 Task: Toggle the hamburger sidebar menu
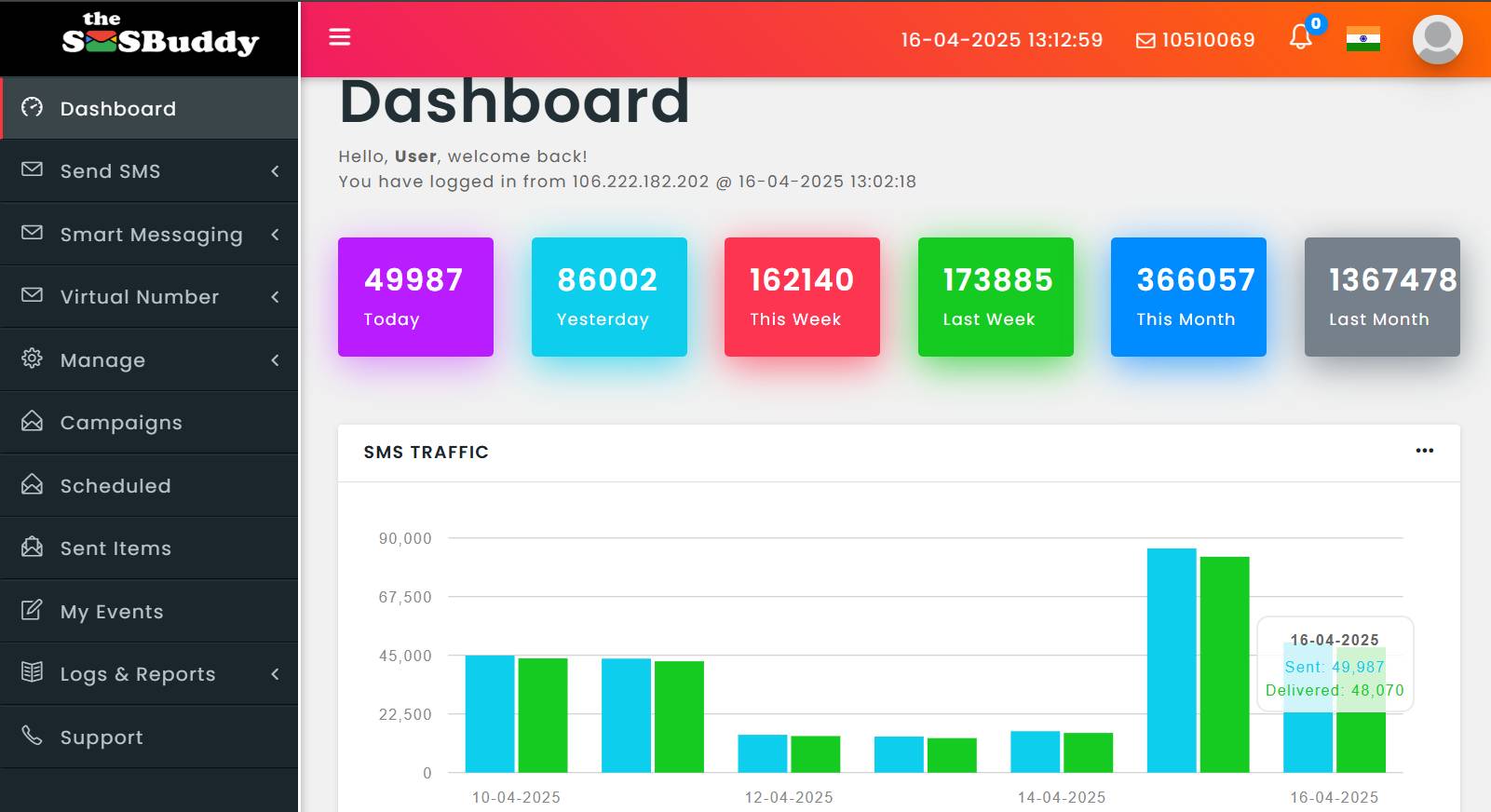(x=340, y=37)
